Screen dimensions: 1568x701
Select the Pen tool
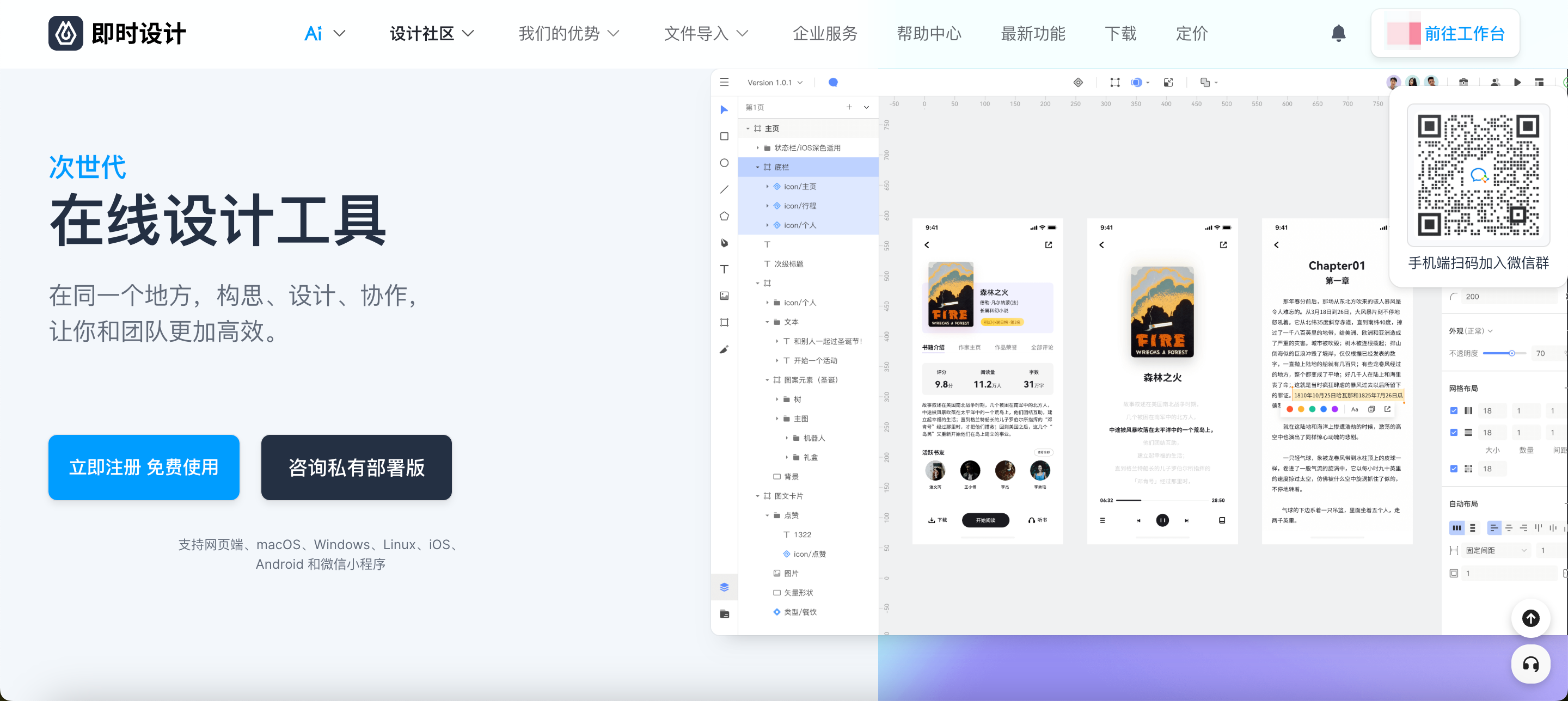724,243
